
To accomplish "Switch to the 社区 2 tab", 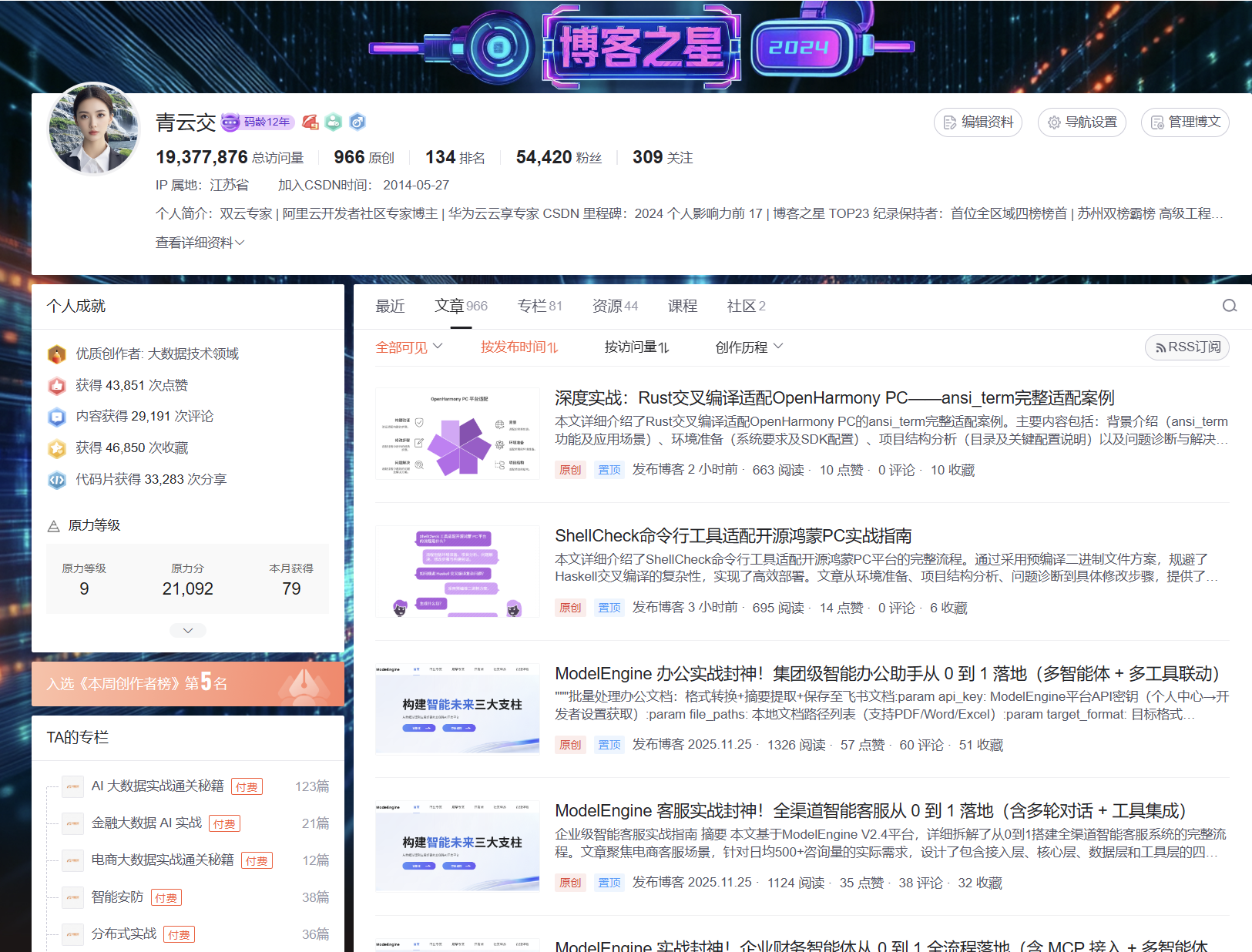I will [747, 307].
